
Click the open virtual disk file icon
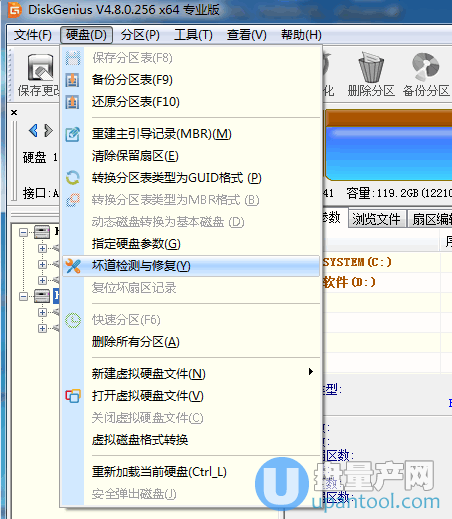73,396
